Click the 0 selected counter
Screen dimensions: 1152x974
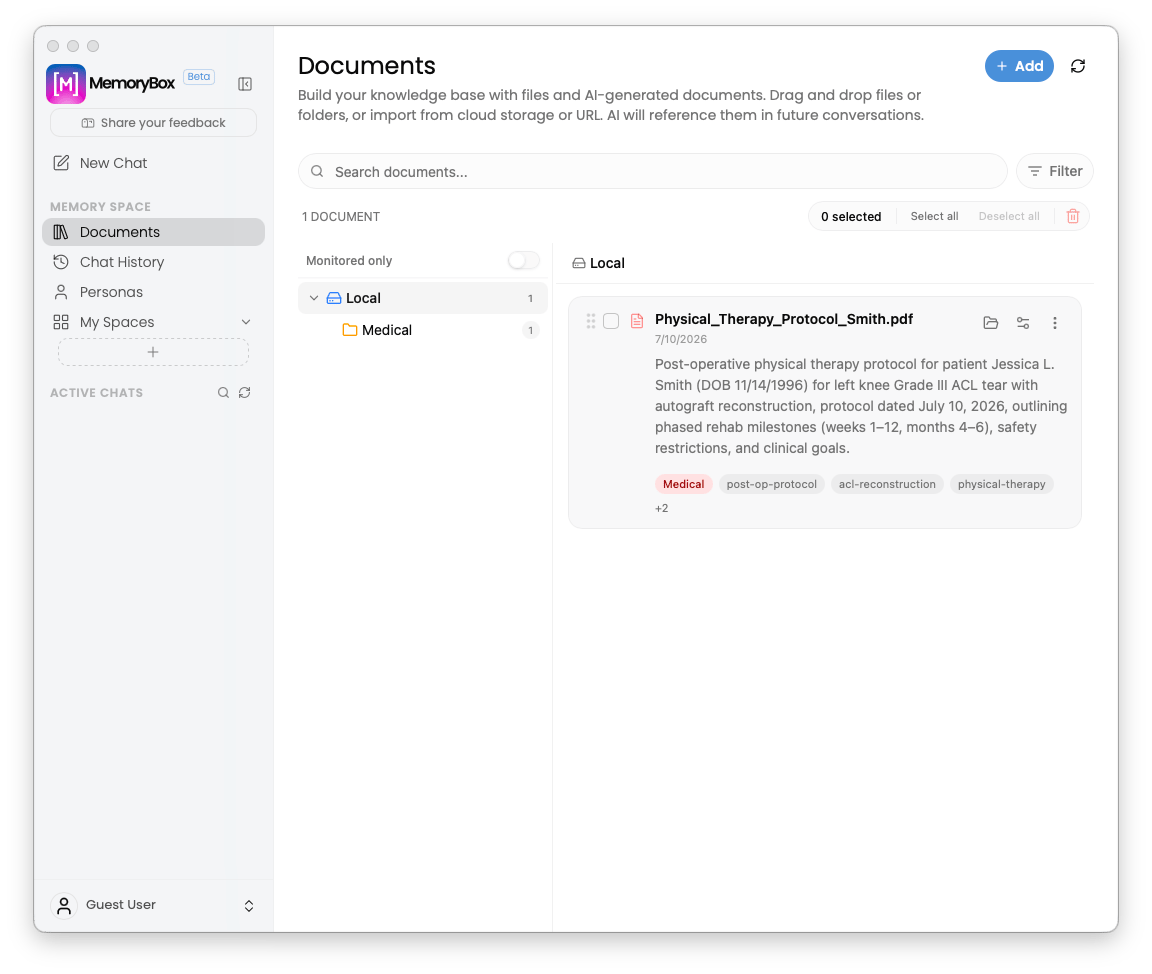pyautogui.click(x=851, y=217)
